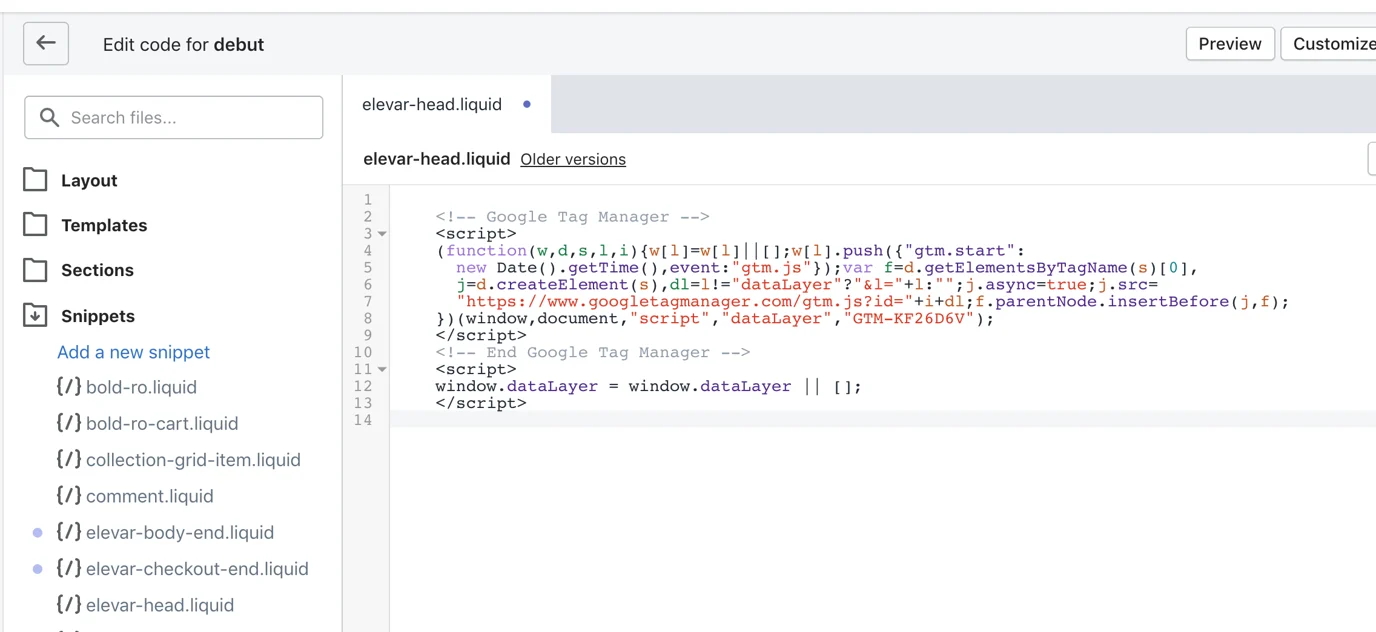Expand the Sections folder

[97, 270]
